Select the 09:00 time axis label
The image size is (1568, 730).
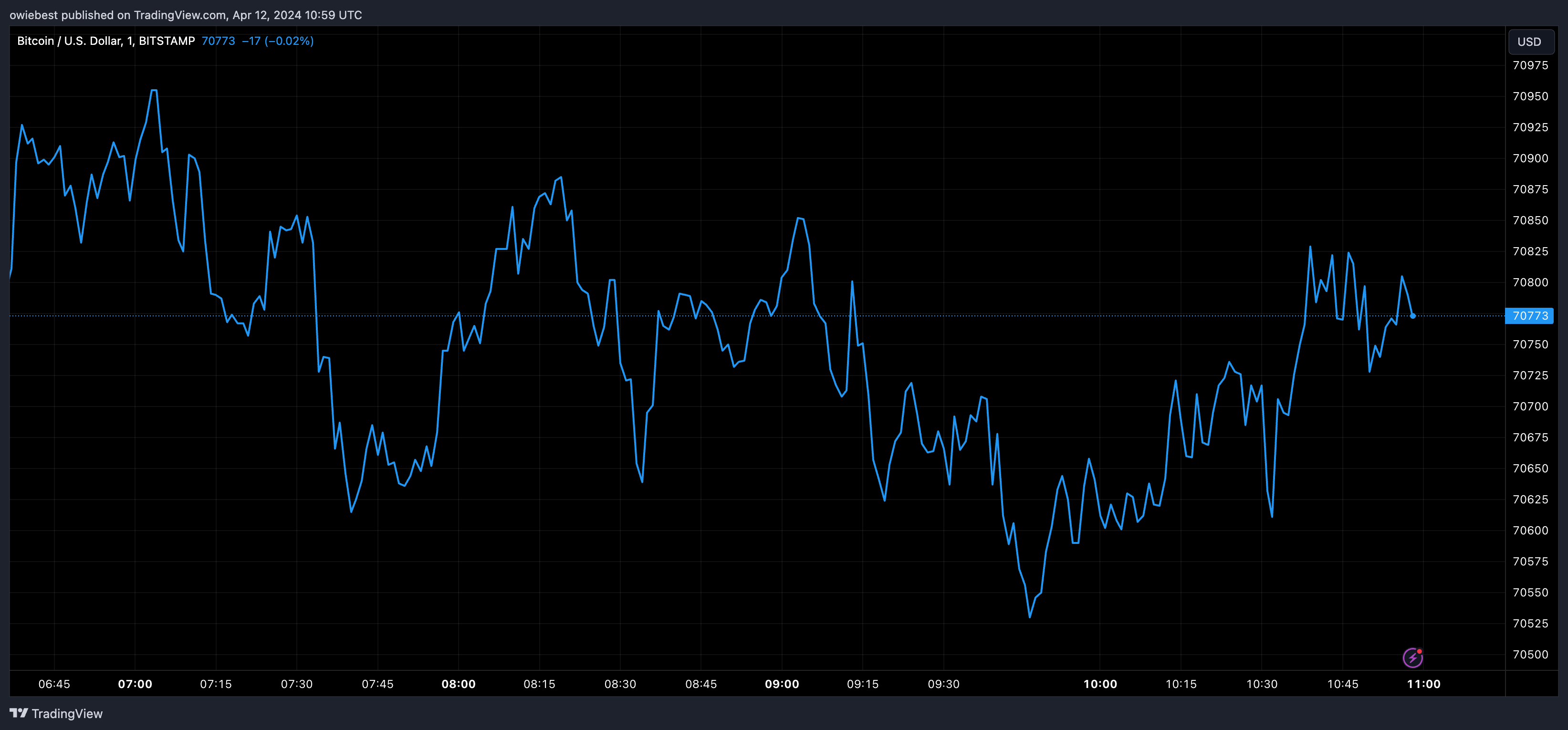[x=782, y=684]
